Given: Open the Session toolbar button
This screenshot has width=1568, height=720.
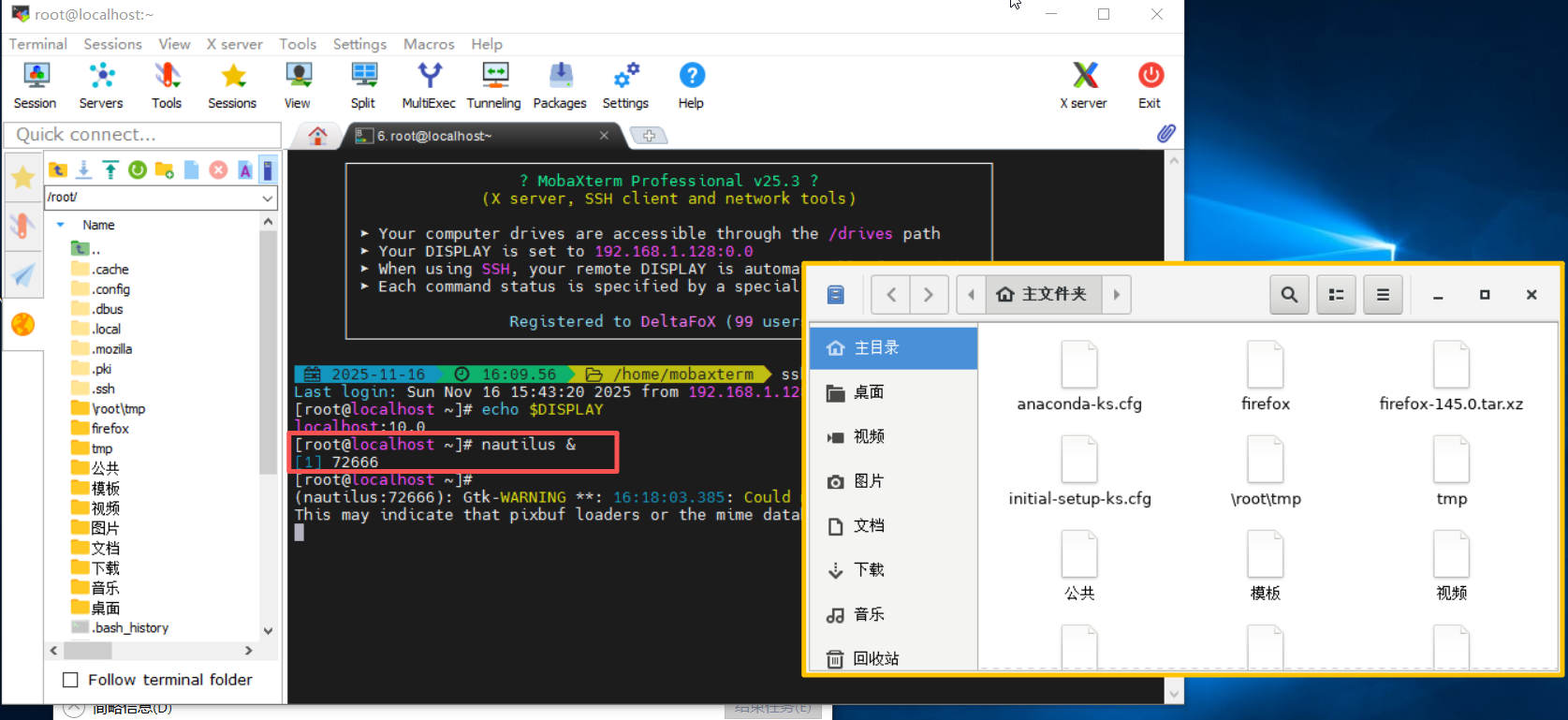Looking at the screenshot, I should [36, 85].
